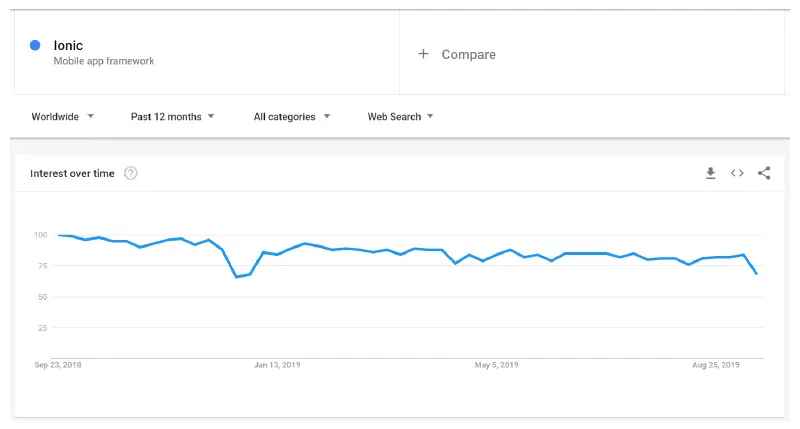Expand the Web Search type dropdown
Image resolution: width=800 pixels, height=429 pixels.
click(x=400, y=117)
